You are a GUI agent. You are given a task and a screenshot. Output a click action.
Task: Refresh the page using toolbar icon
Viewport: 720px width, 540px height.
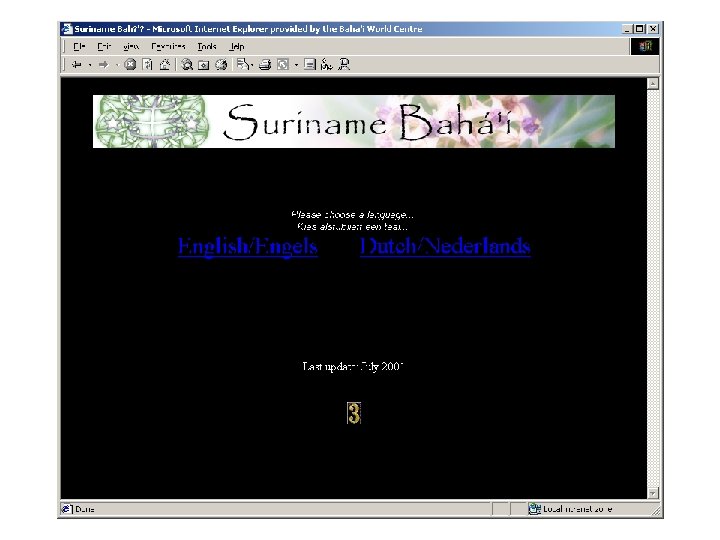pyautogui.click(x=147, y=65)
